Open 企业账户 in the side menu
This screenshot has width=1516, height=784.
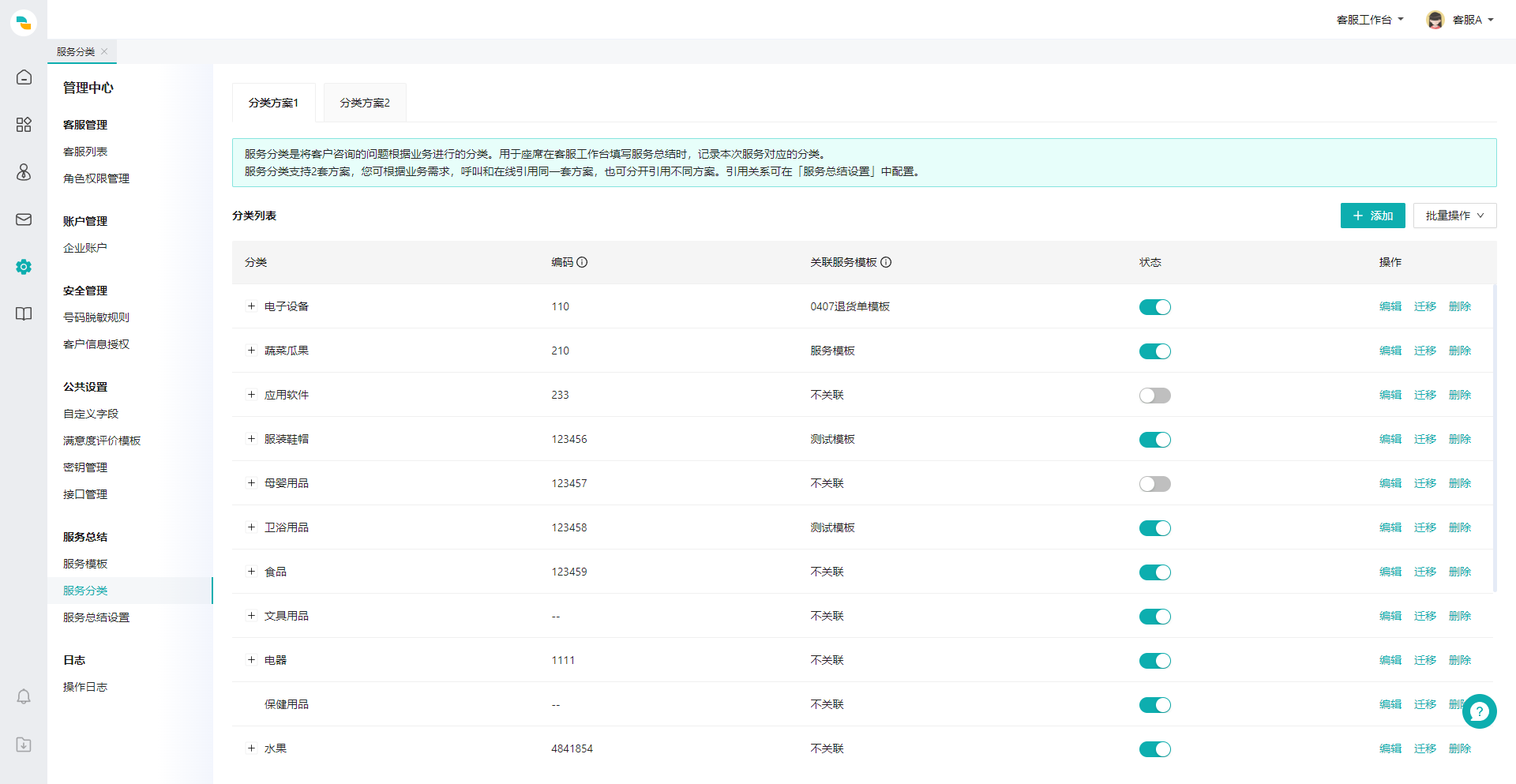tap(85, 248)
